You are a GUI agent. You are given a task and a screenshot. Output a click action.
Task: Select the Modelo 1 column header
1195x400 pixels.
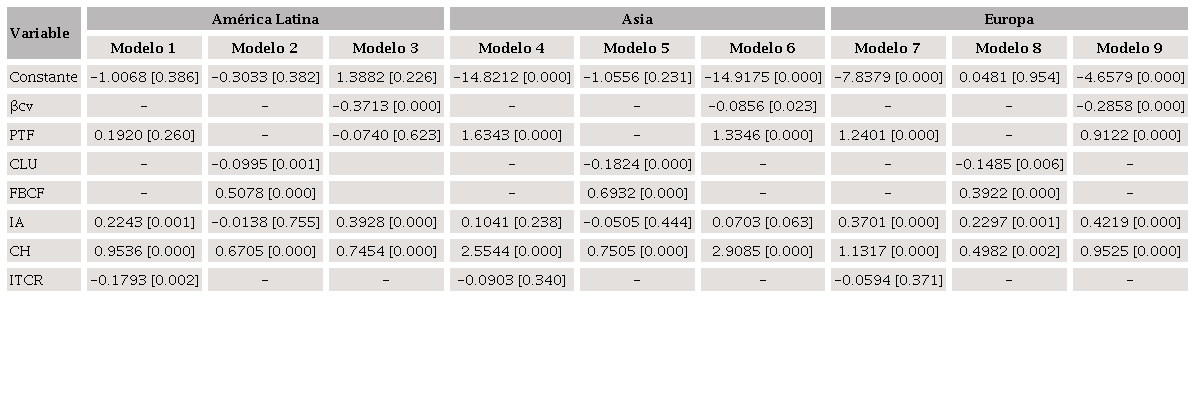(144, 48)
